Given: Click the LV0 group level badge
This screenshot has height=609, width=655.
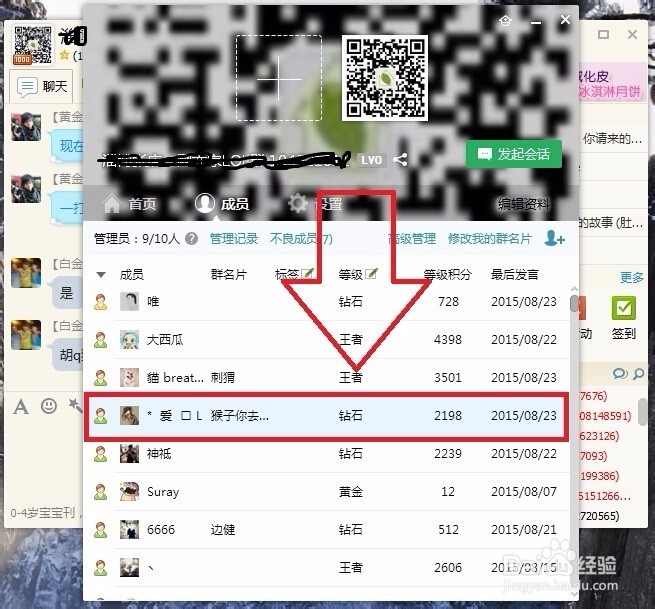Looking at the screenshot, I should click(371, 160).
